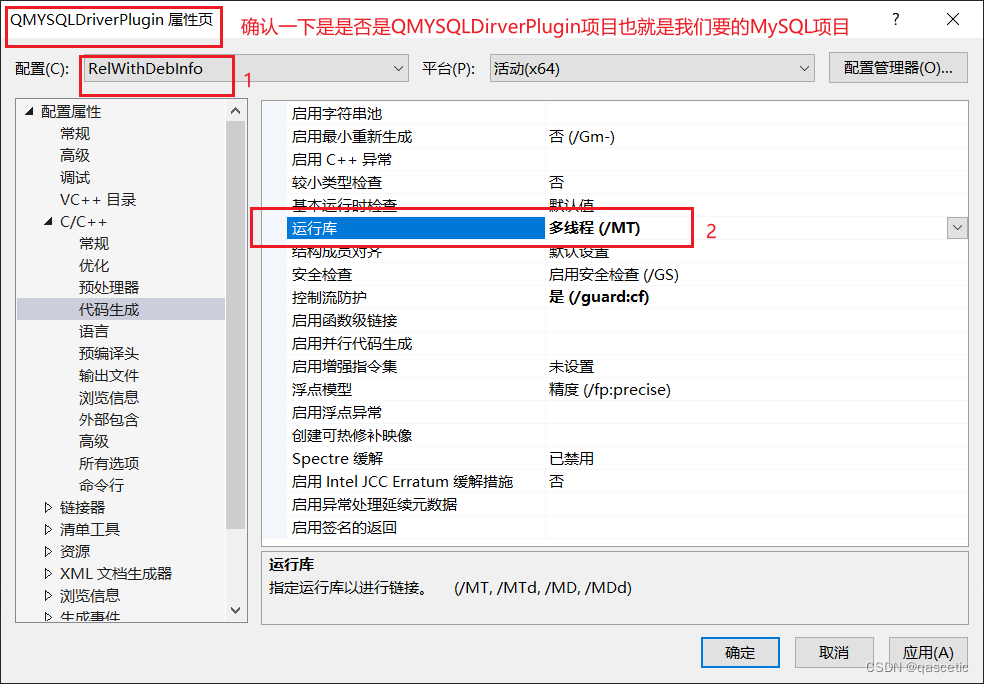Open the 运行库 value dropdown arrow
This screenshot has width=984, height=684.
tap(956, 228)
